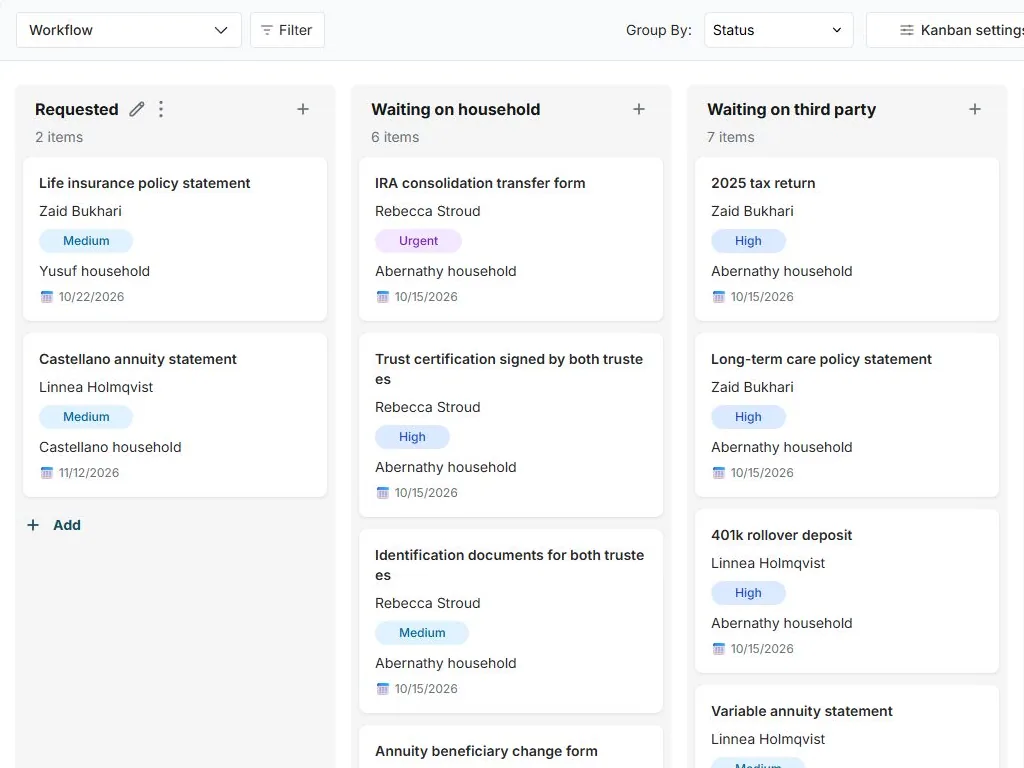The height and width of the screenshot is (768, 1024).
Task: Add item with Requested column plus icon
Action: coord(303,109)
